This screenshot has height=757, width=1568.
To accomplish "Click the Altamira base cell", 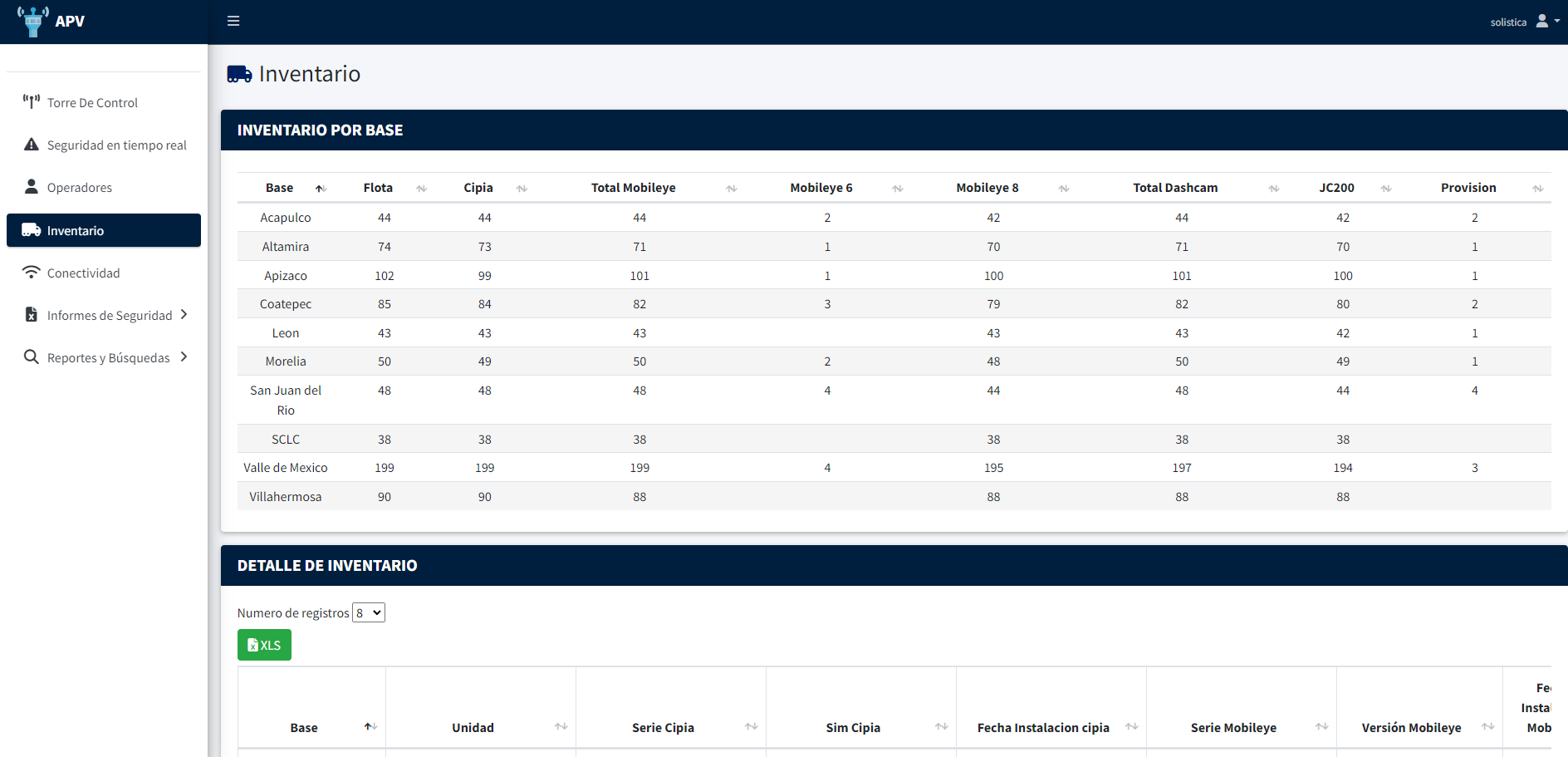I will point(286,247).
